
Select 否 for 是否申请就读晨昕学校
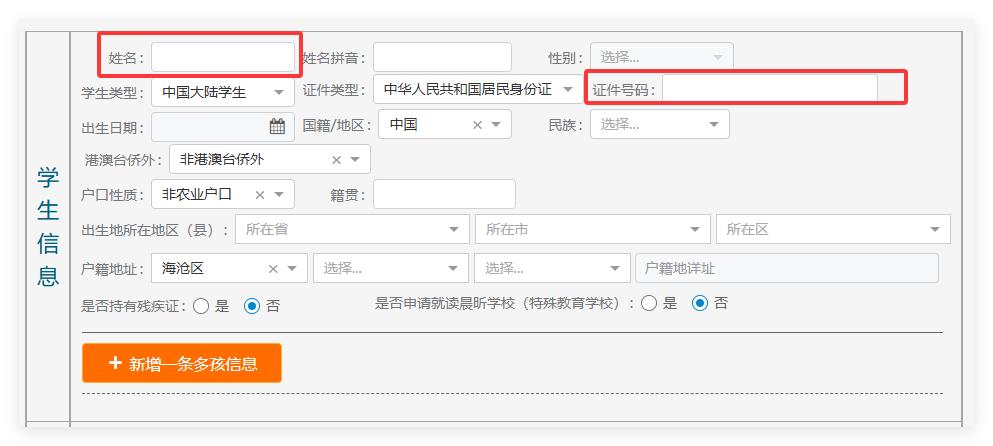(x=700, y=303)
